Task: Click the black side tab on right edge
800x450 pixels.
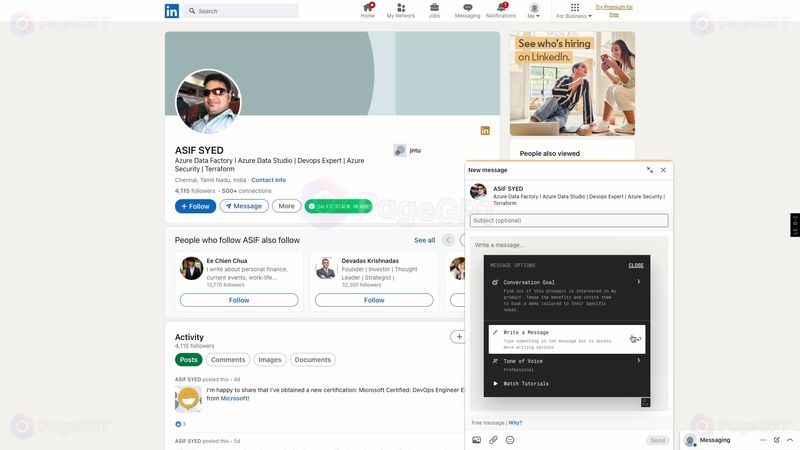Action: point(795,225)
